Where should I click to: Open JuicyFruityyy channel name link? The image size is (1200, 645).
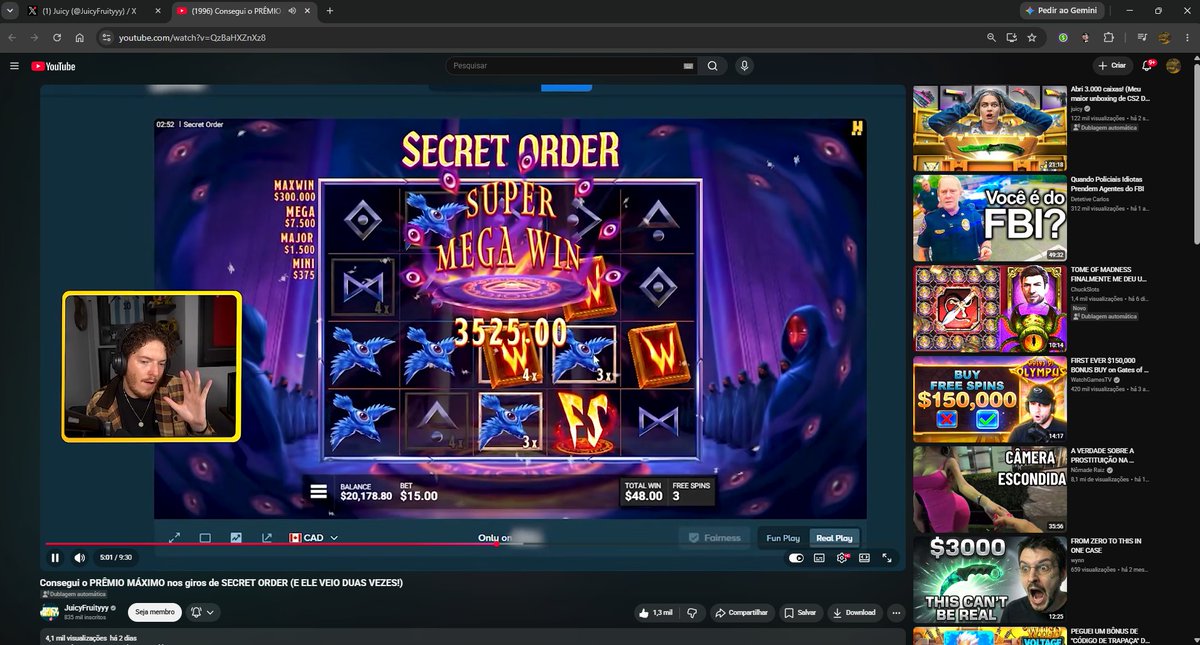point(87,608)
